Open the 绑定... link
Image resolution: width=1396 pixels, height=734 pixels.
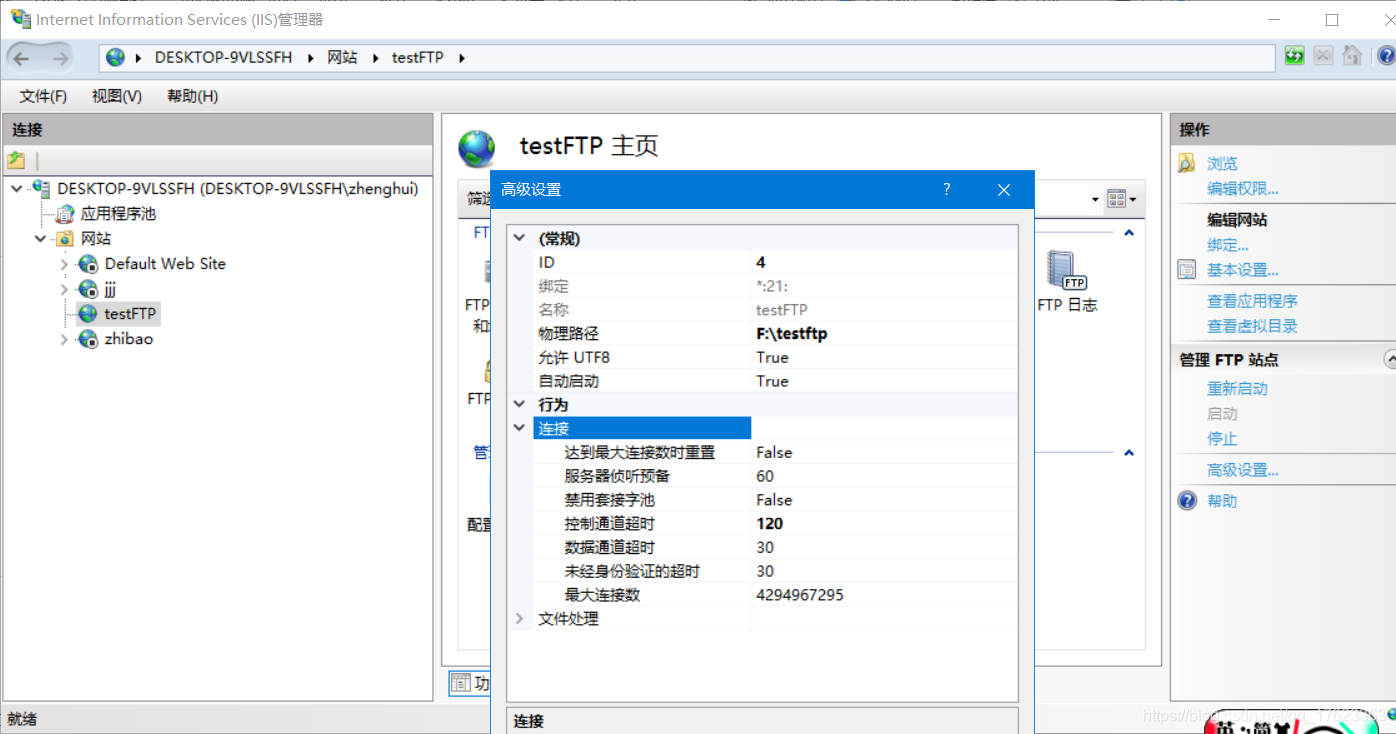pyautogui.click(x=1228, y=245)
